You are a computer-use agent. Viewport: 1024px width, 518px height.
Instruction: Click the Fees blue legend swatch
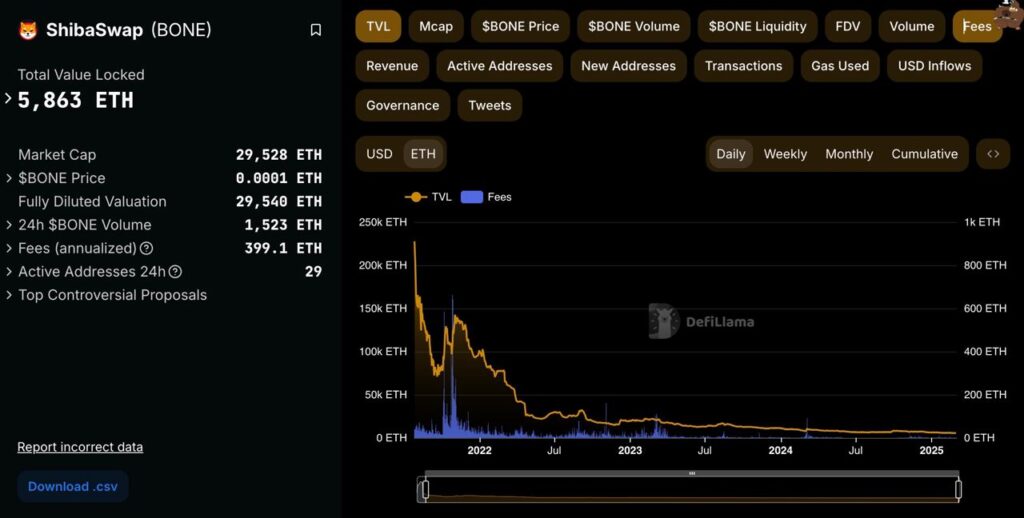pyautogui.click(x=472, y=197)
